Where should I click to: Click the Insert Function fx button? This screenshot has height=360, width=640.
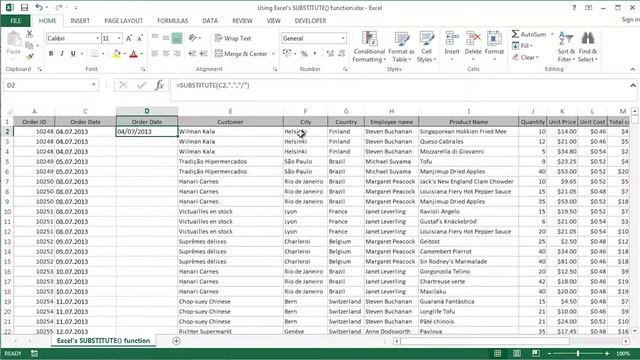160,85
